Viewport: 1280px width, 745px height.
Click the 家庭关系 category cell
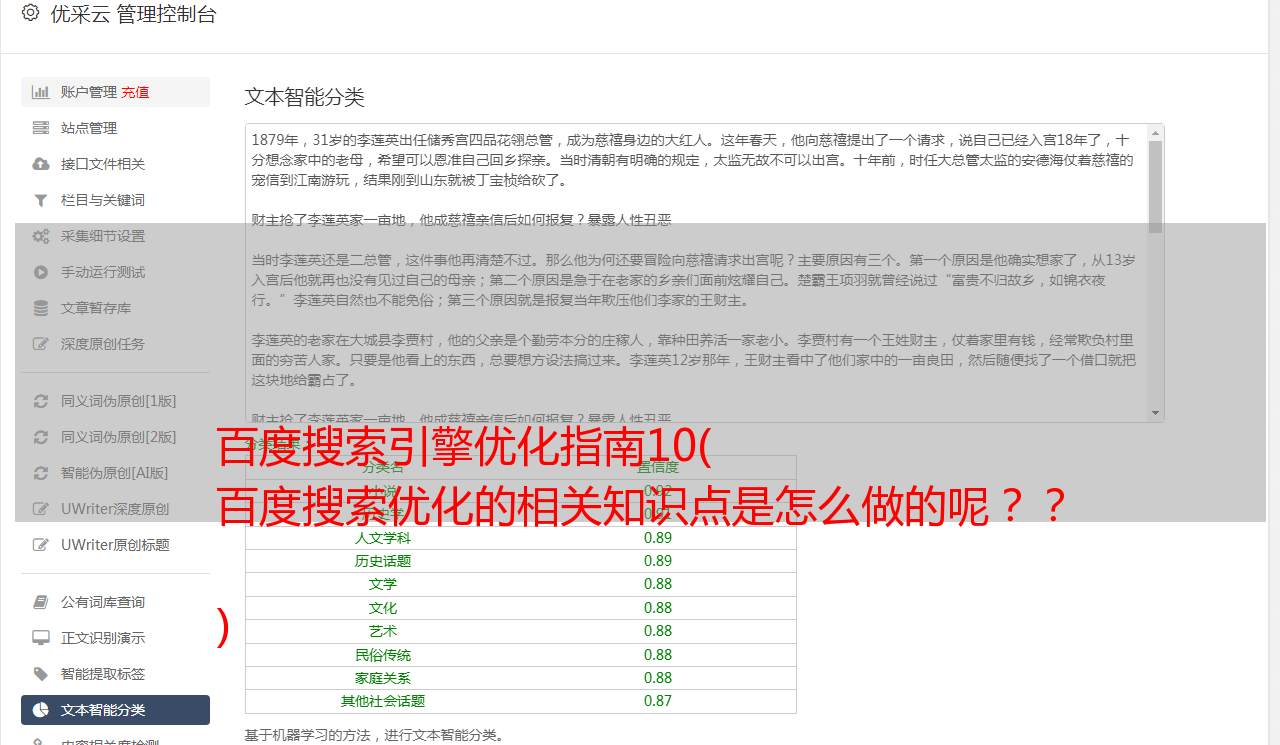click(383, 678)
